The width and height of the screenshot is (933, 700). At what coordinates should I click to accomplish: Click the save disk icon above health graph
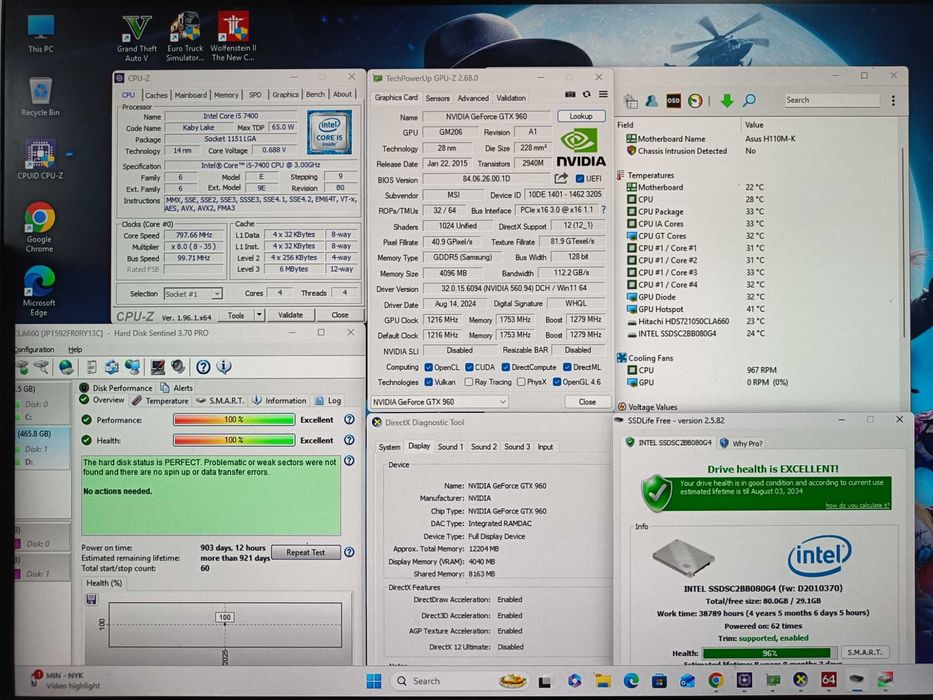(x=91, y=599)
